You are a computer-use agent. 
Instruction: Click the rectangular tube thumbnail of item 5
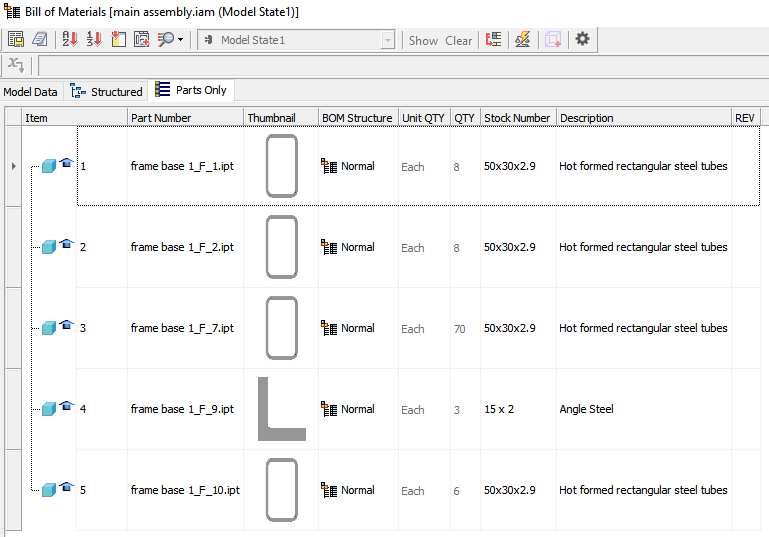(x=282, y=490)
